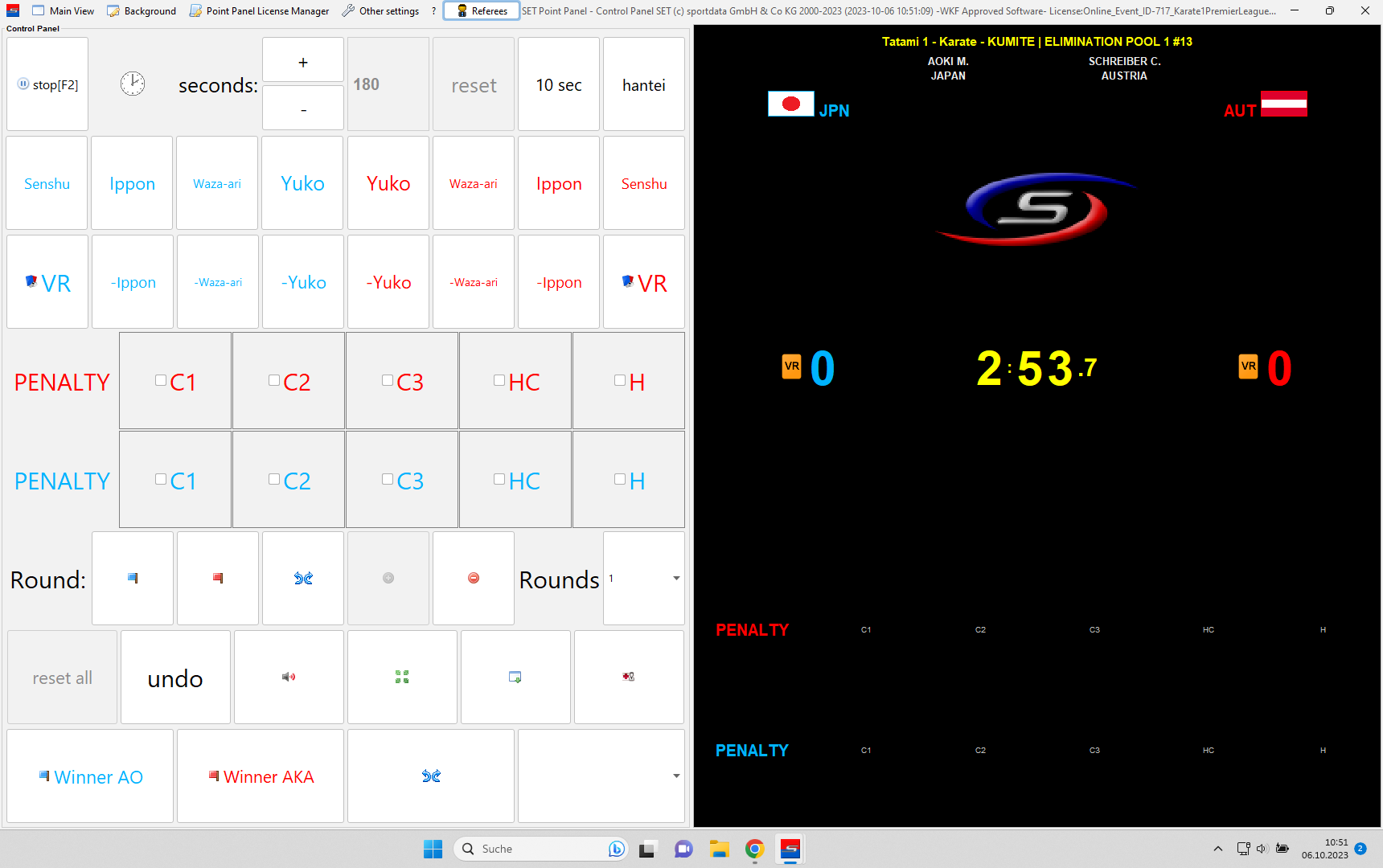Open the chat app in taskbar

(683, 849)
